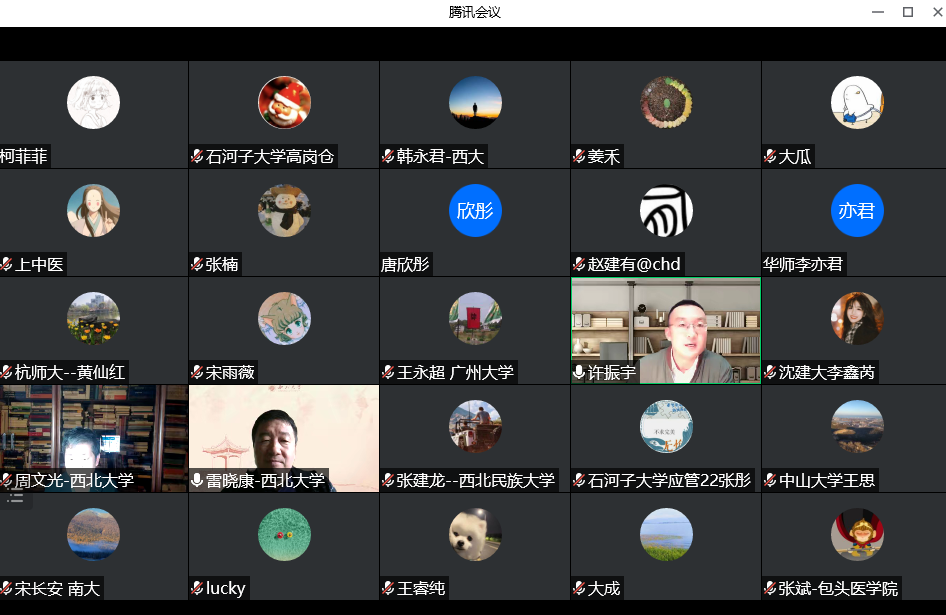The height and width of the screenshot is (615, 946).
Task: Click the blue 欣彤 avatar circle
Action: coord(475,211)
